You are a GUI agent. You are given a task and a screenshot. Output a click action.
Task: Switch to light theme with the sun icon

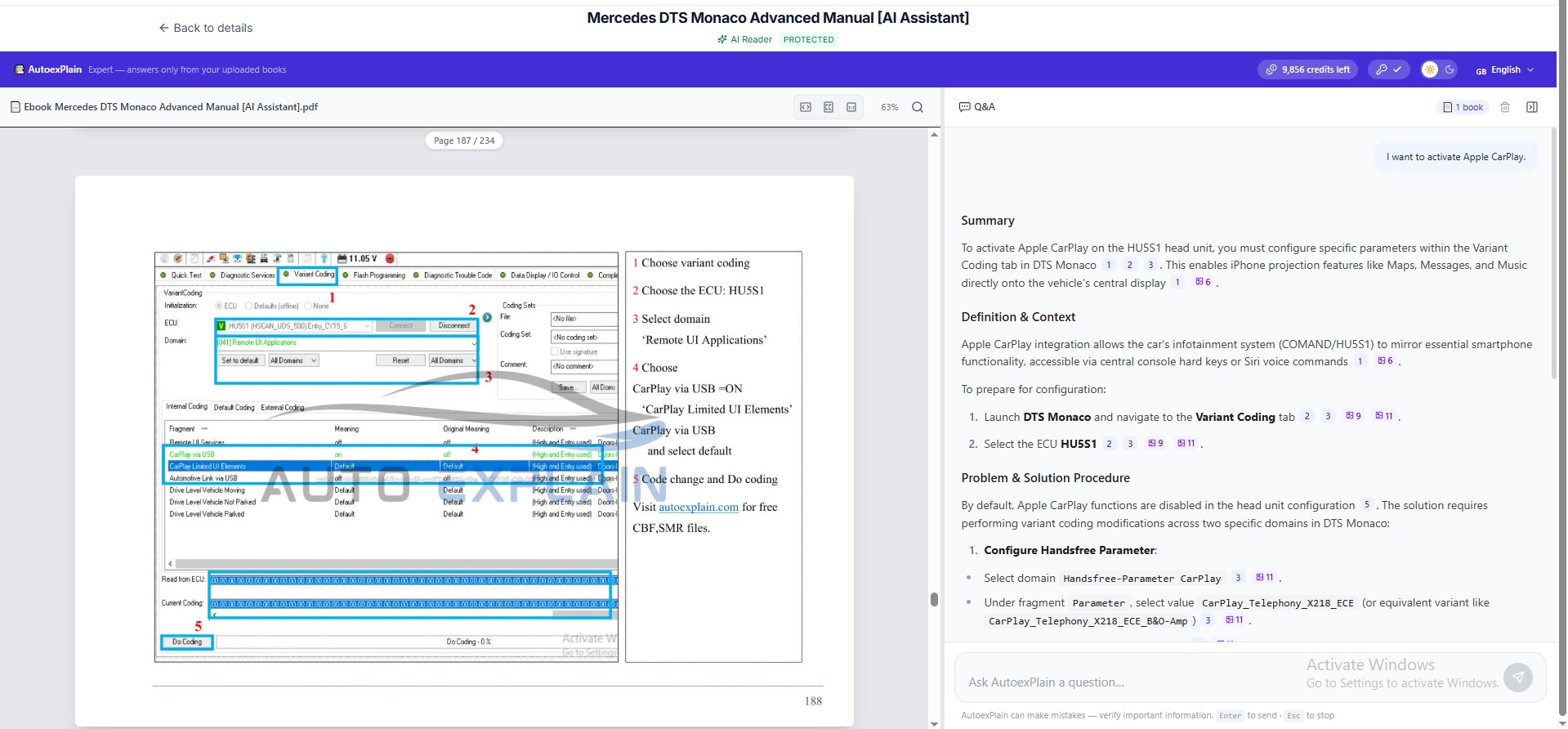pyautogui.click(x=1430, y=69)
